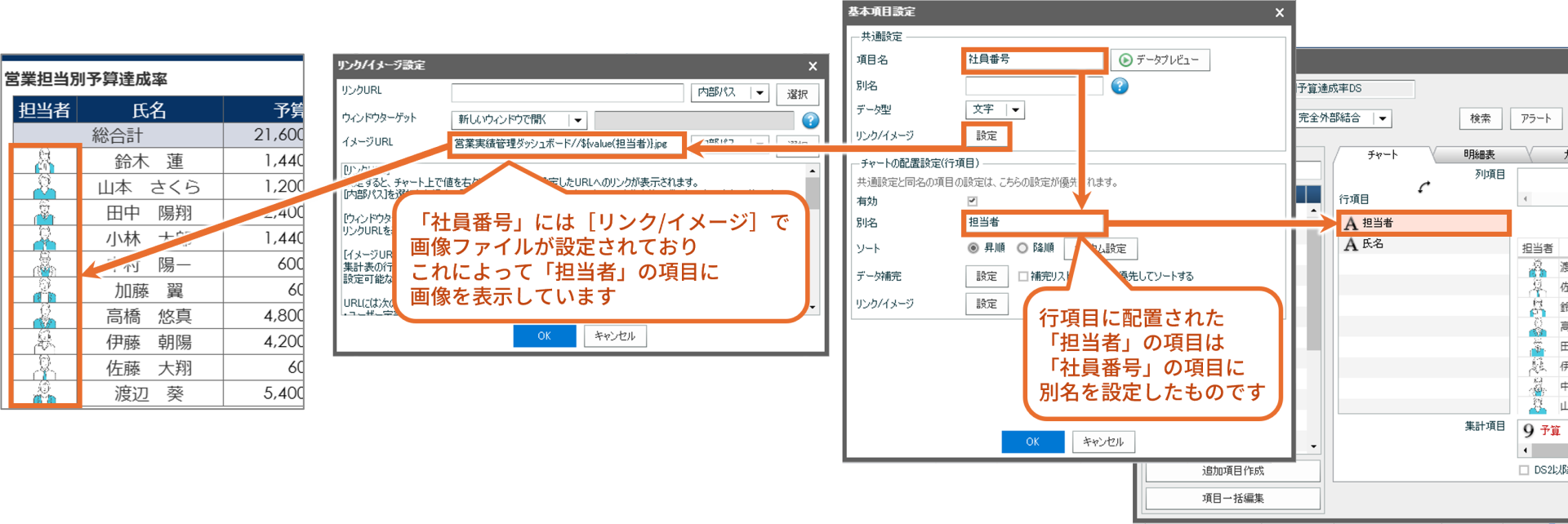
Task: Switch to the 明細表 tab
Action: point(1479,154)
